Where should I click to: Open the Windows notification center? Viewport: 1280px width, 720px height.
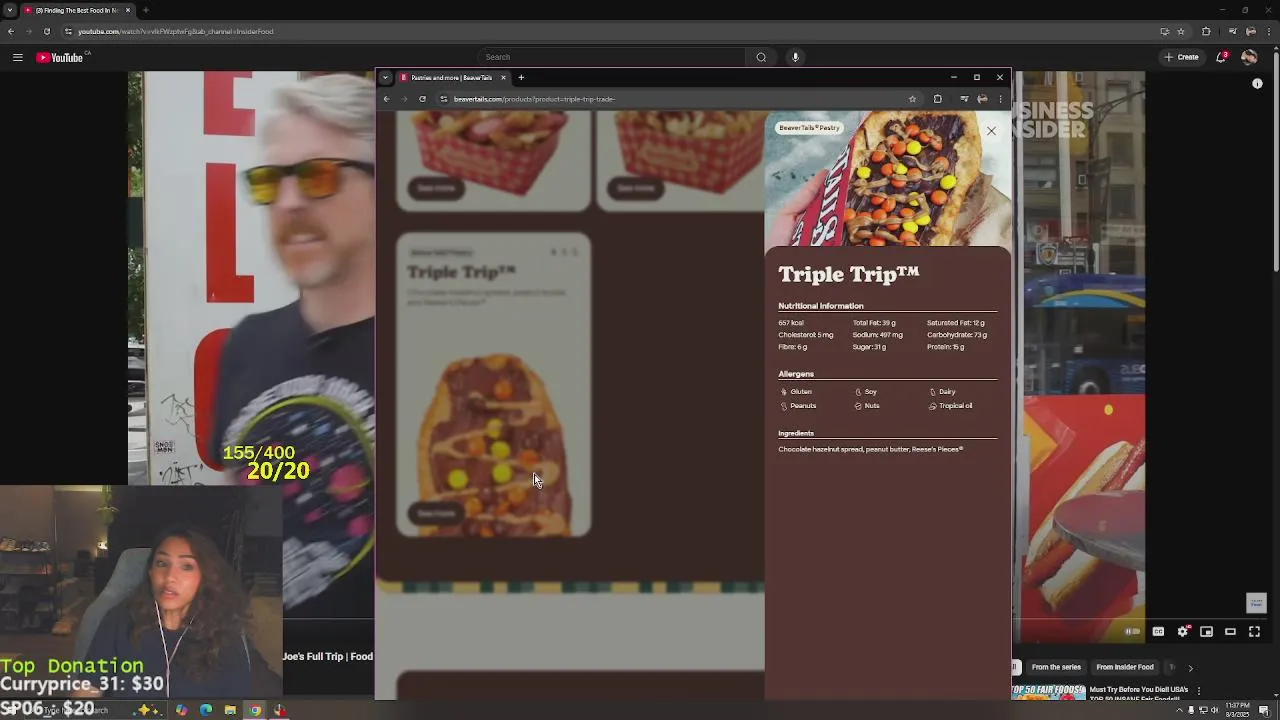1264,710
